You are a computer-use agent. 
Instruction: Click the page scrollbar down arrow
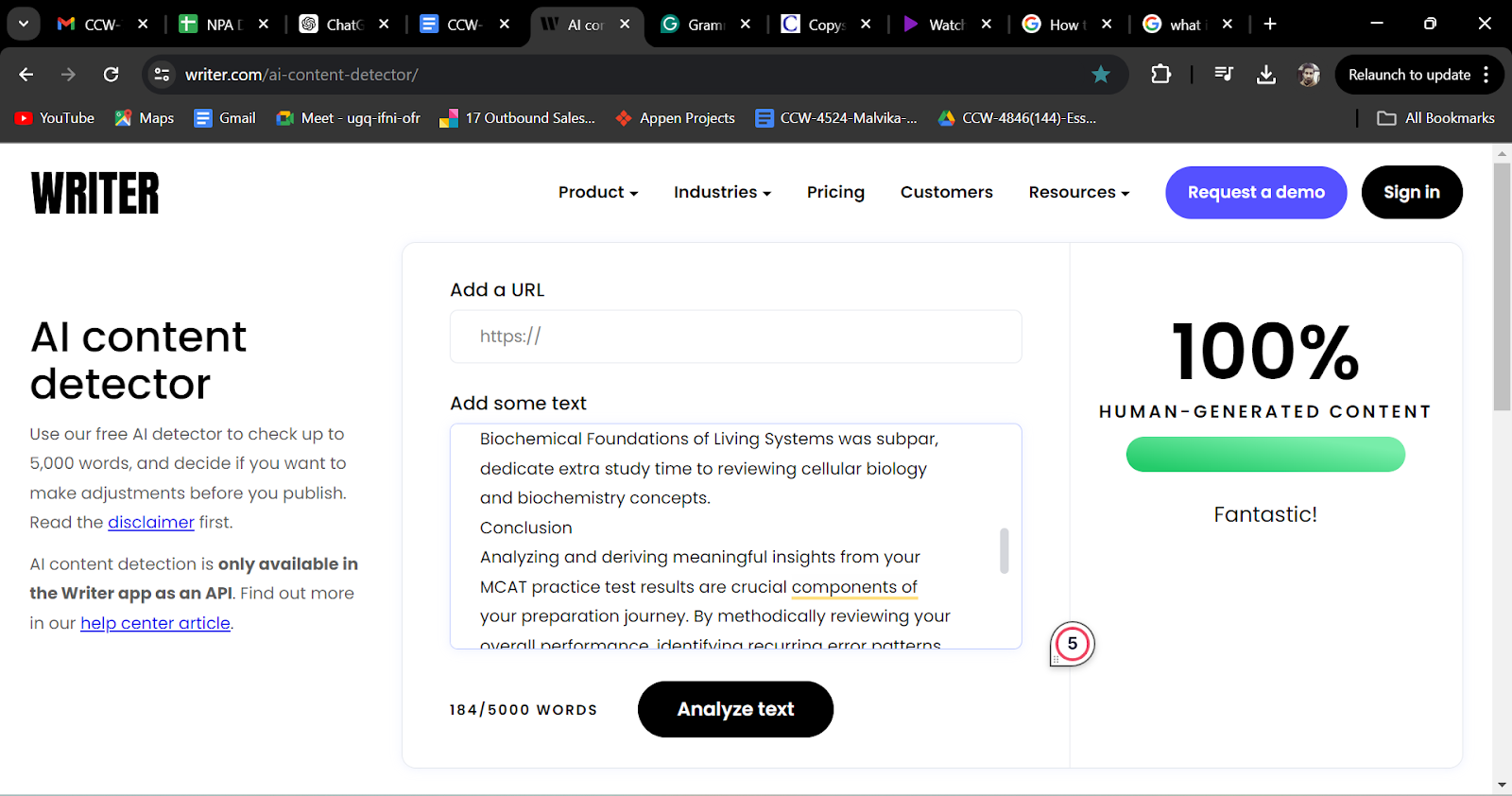[x=1502, y=786]
